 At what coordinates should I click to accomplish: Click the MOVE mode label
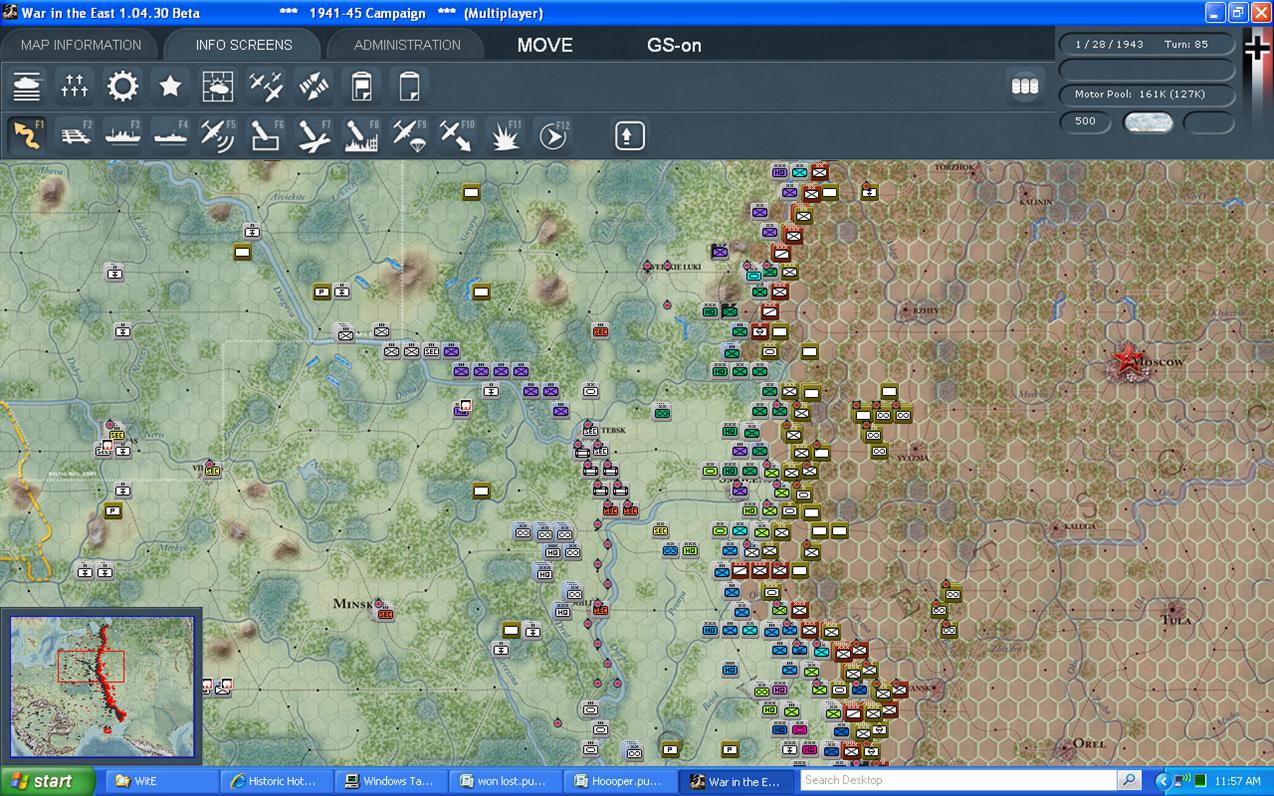545,45
